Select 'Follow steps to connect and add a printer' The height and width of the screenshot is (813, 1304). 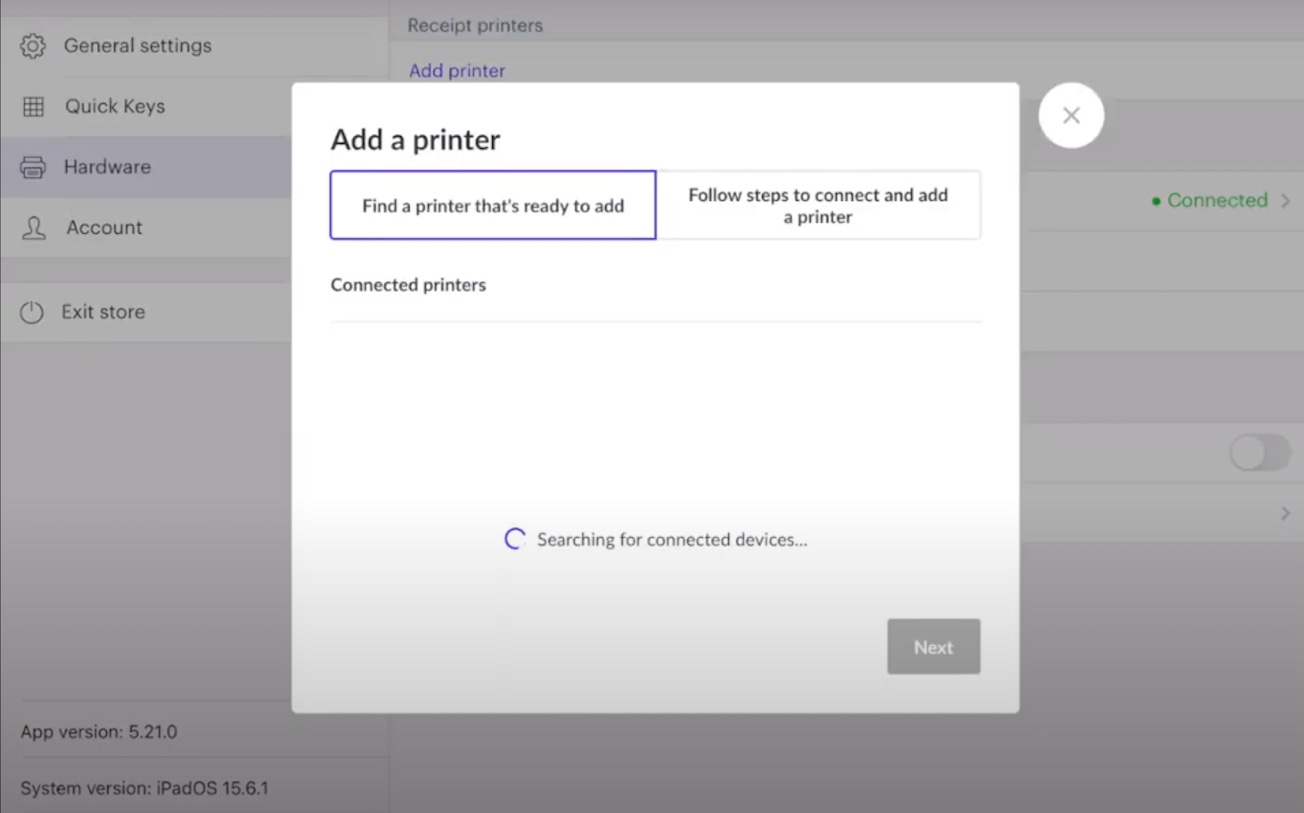click(x=818, y=205)
